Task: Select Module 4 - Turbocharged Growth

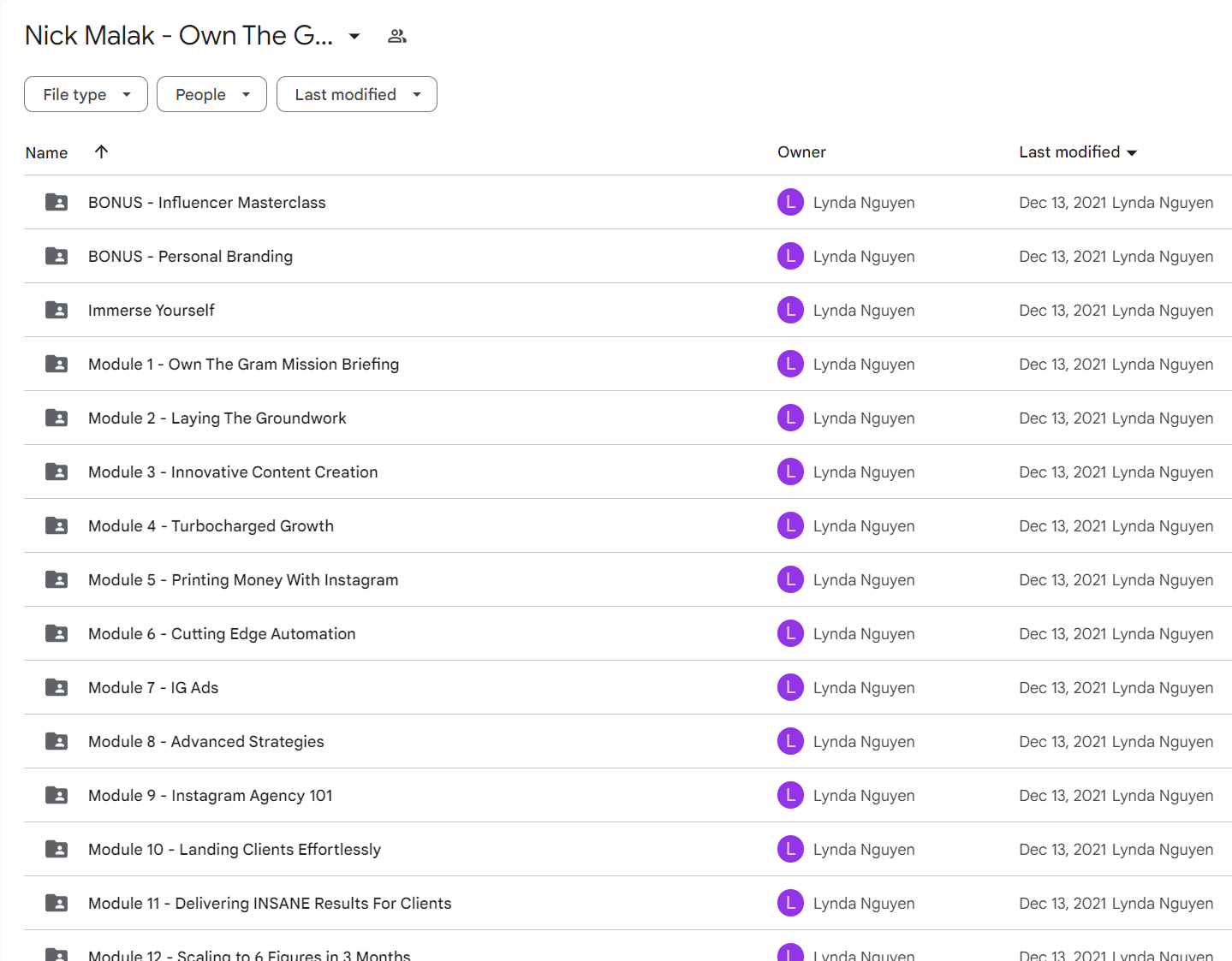Action: [211, 525]
